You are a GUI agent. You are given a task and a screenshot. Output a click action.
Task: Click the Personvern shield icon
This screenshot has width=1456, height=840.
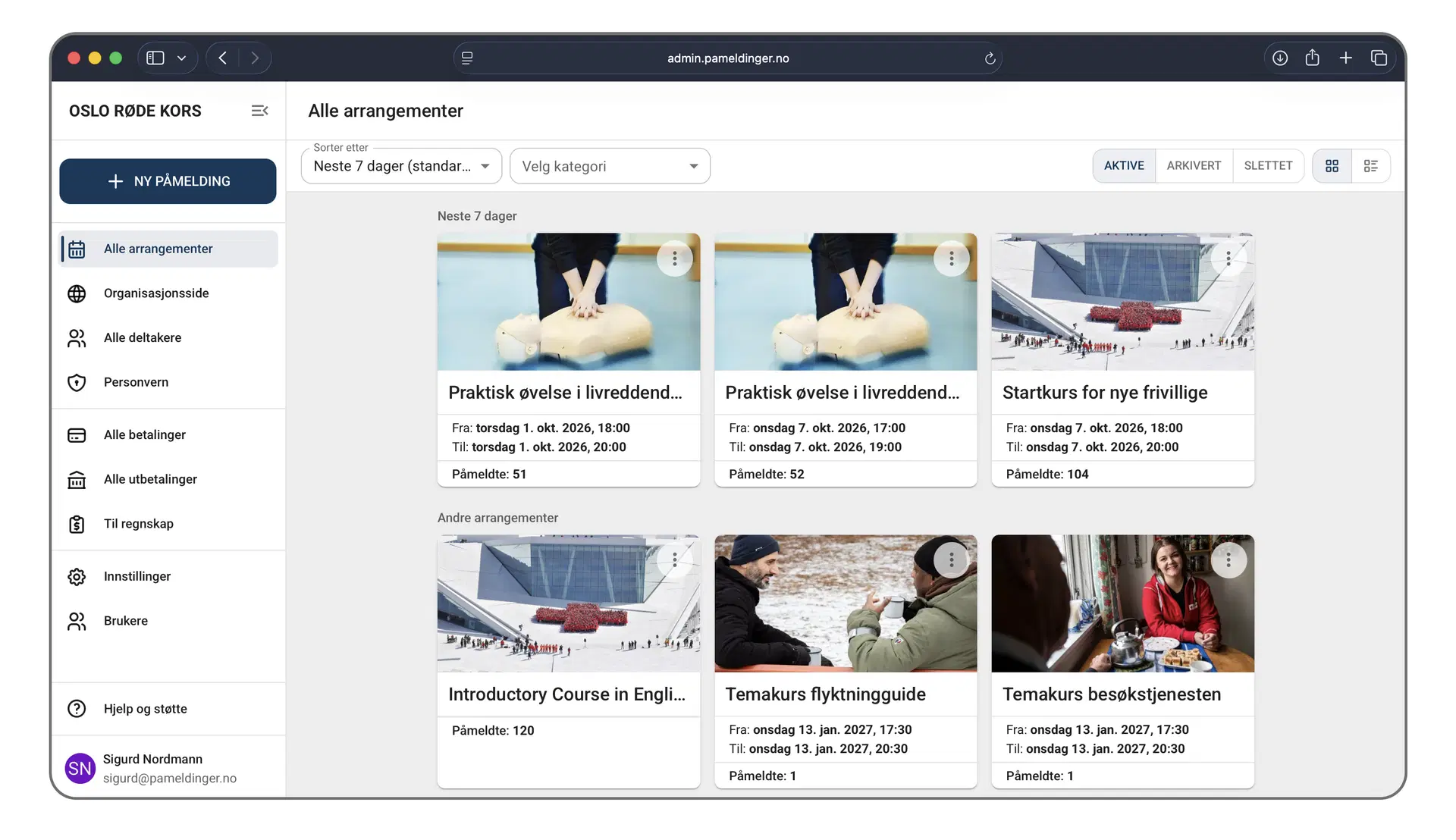coord(77,382)
